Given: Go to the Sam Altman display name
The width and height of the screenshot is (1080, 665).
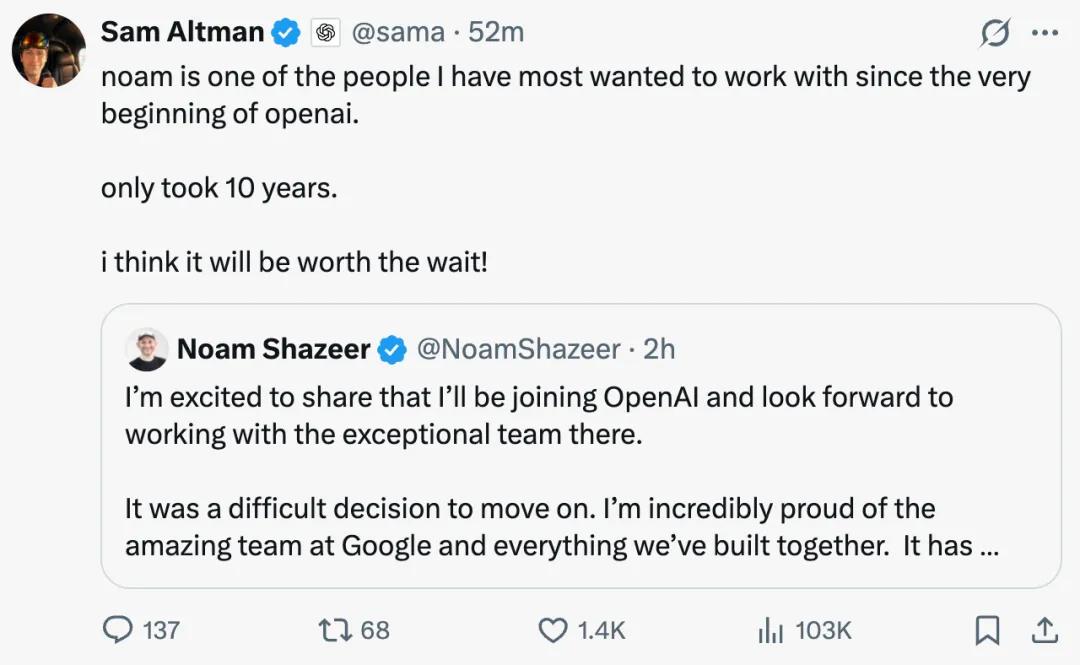Looking at the screenshot, I should [x=183, y=32].
